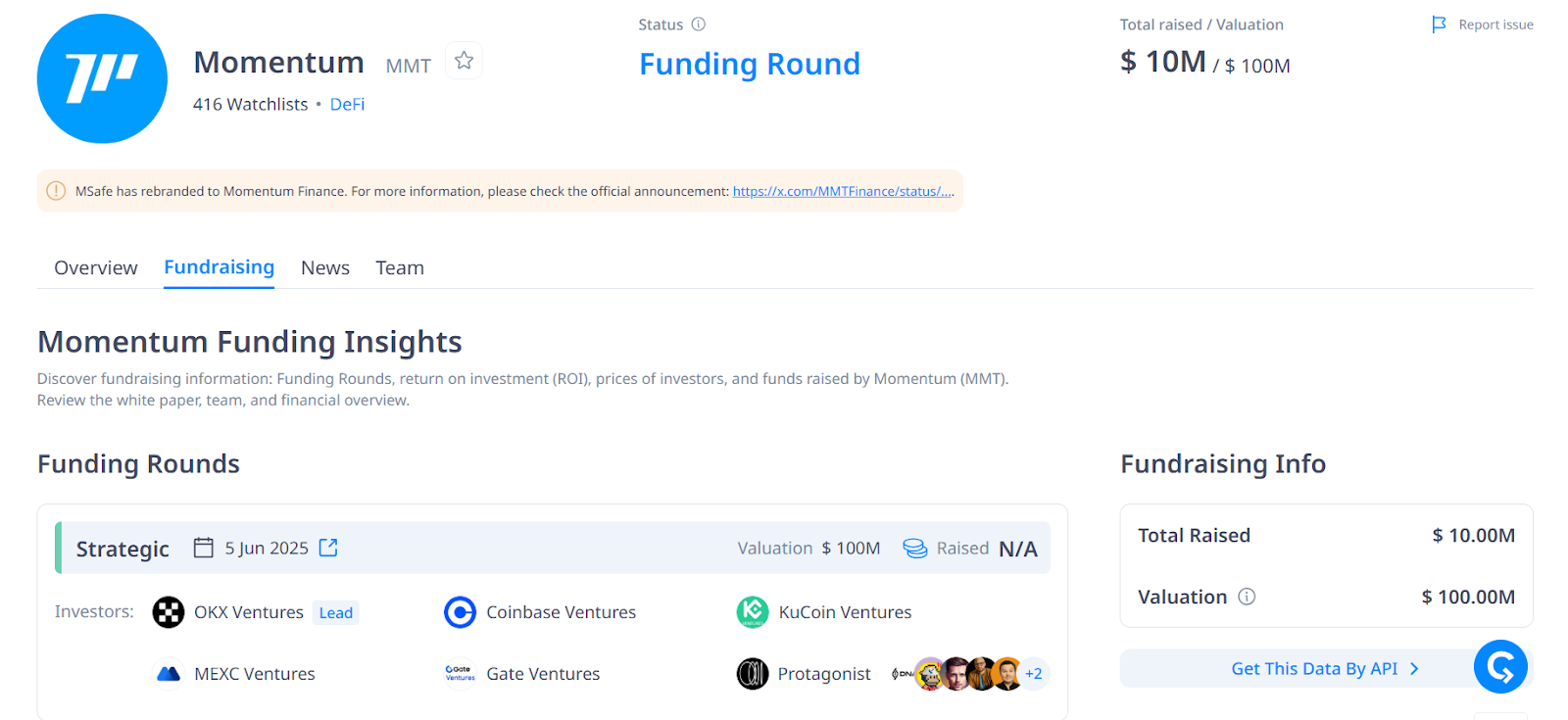
Task: Expand the +2 more investors badge
Action: [1034, 674]
